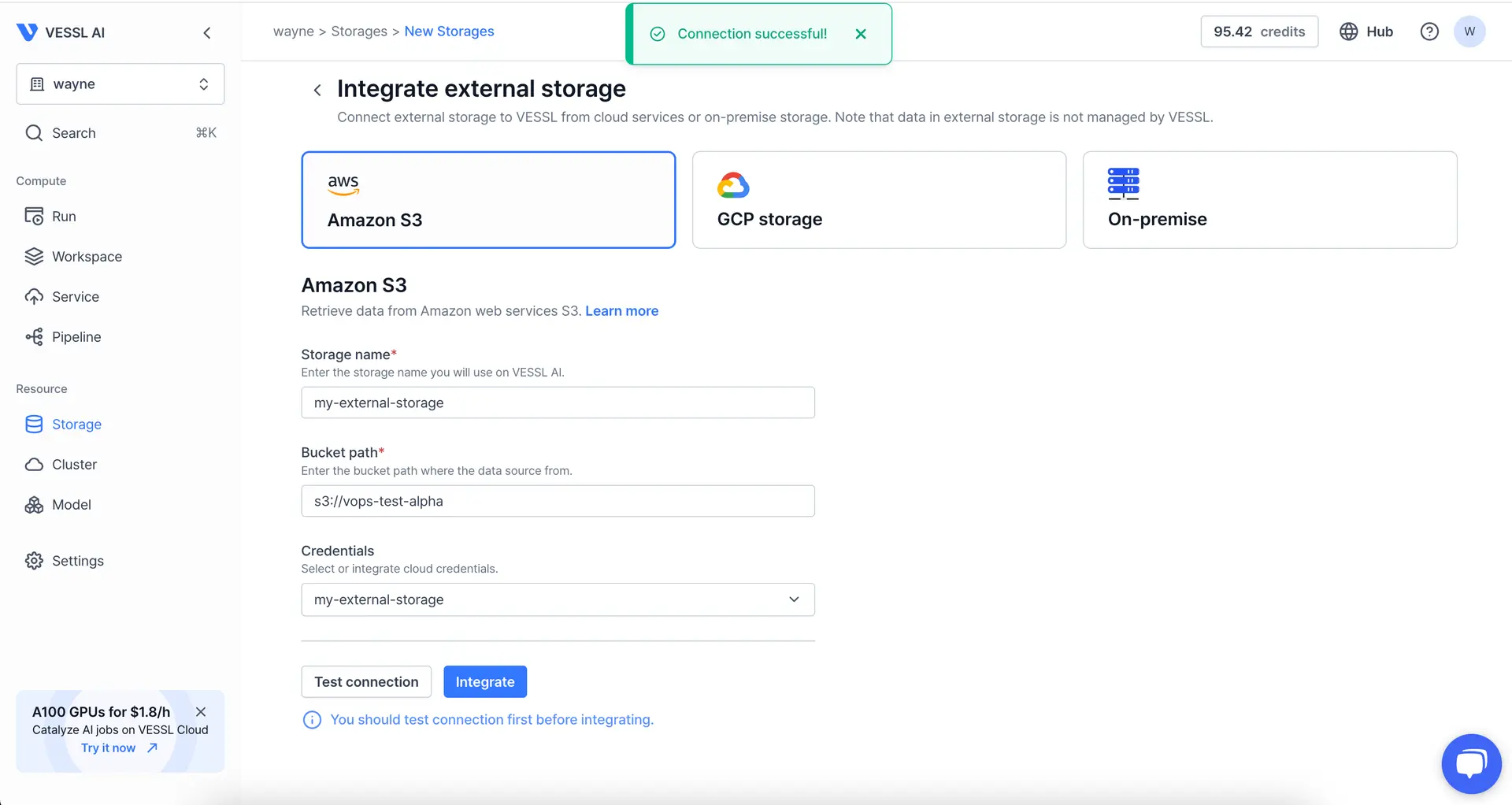Open the Learn more link
Viewport: 1512px width, 805px height.
tap(621, 311)
